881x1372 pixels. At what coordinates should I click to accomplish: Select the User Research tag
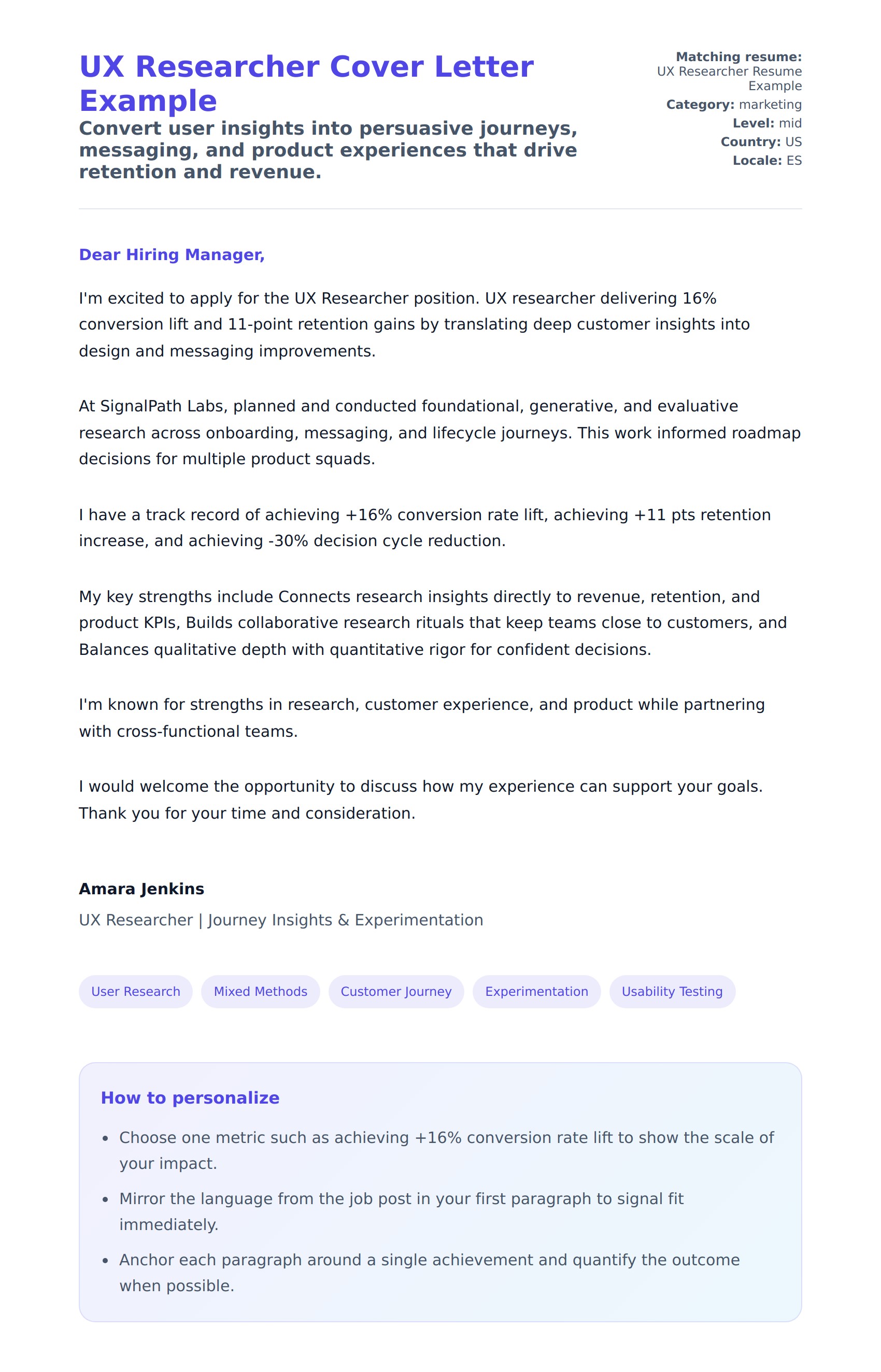[136, 991]
